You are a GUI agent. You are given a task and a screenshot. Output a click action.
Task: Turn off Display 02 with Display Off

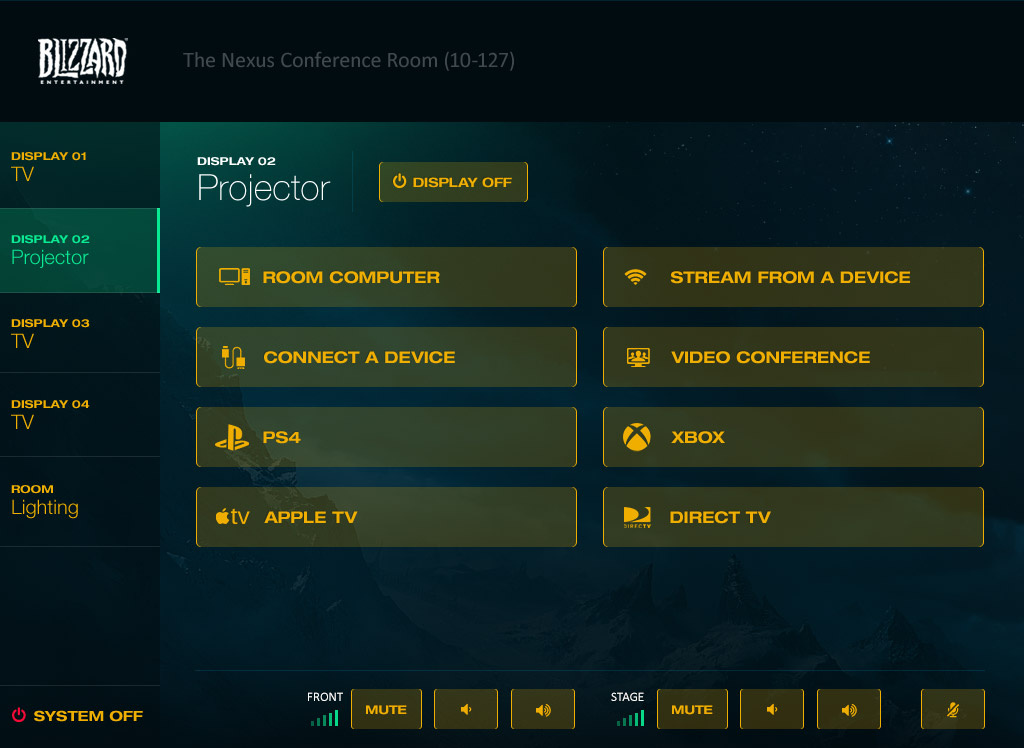pyautogui.click(x=453, y=182)
